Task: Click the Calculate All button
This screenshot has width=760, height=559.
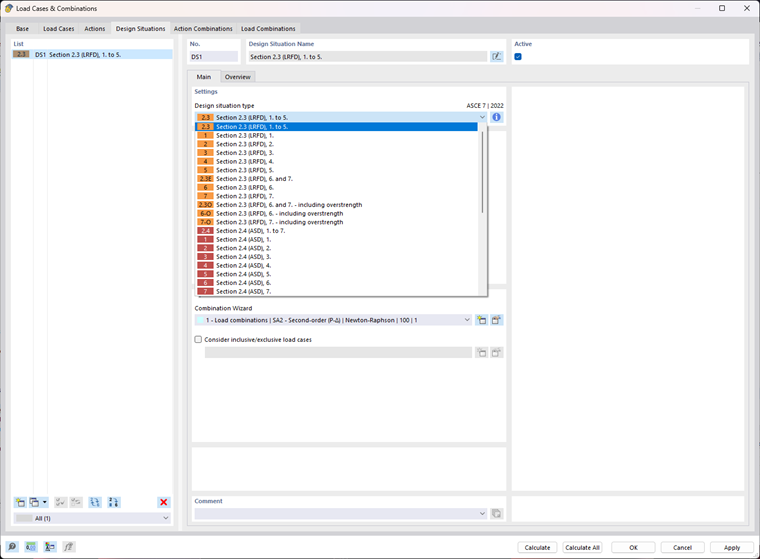Action: click(582, 547)
